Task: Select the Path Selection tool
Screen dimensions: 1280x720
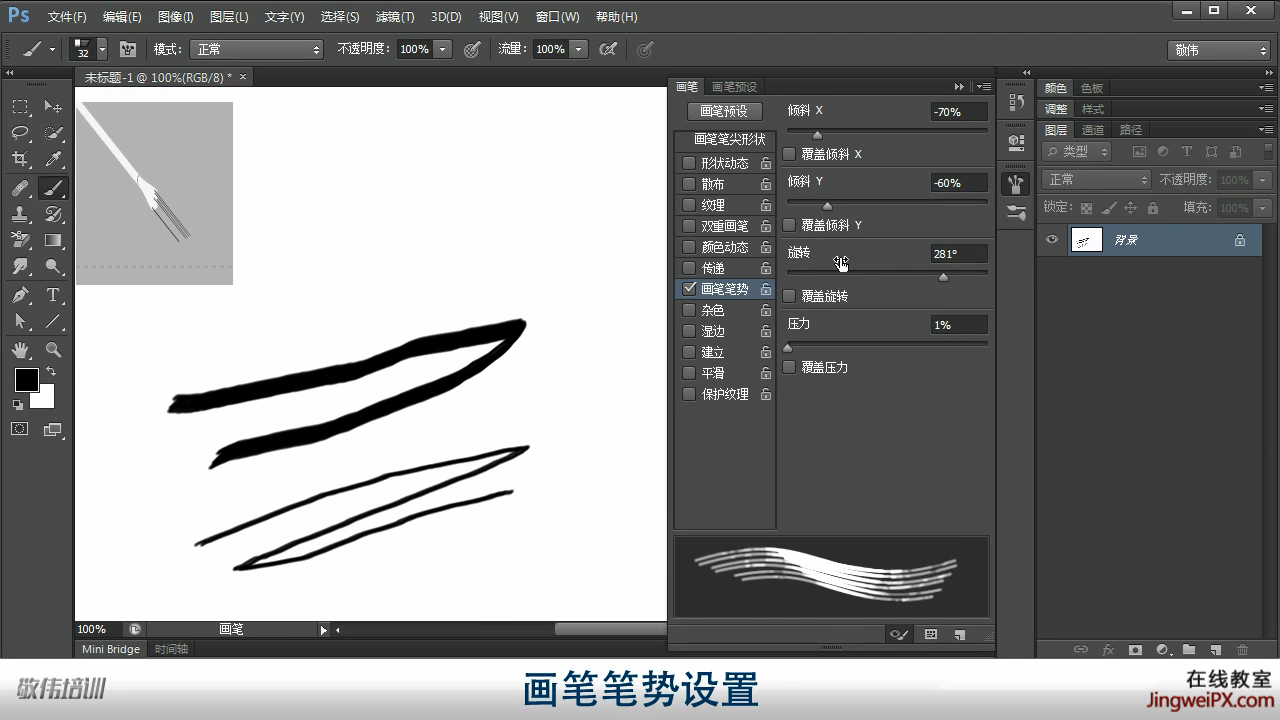Action: pos(20,322)
